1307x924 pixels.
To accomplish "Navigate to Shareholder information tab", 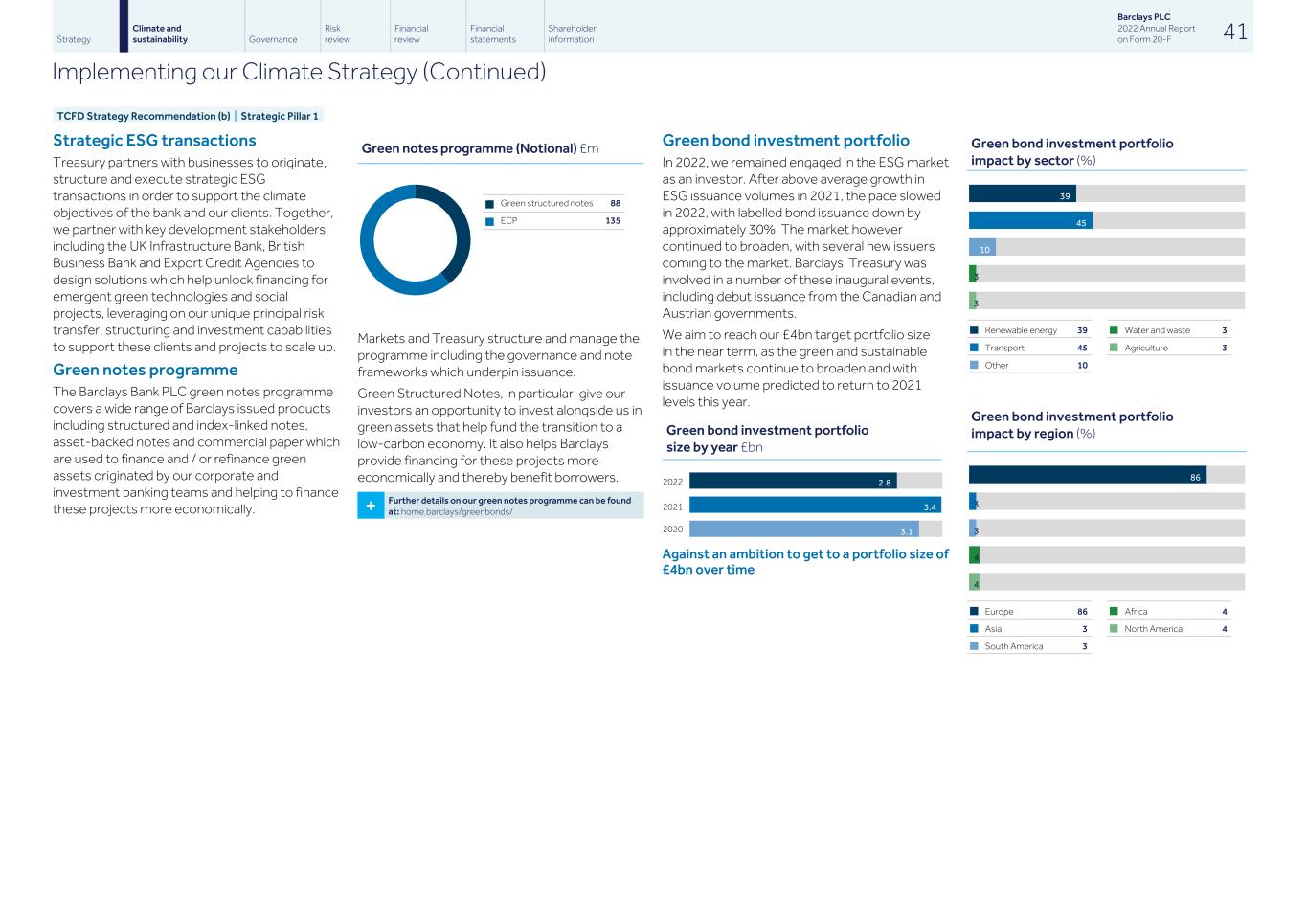I will 572,34.
